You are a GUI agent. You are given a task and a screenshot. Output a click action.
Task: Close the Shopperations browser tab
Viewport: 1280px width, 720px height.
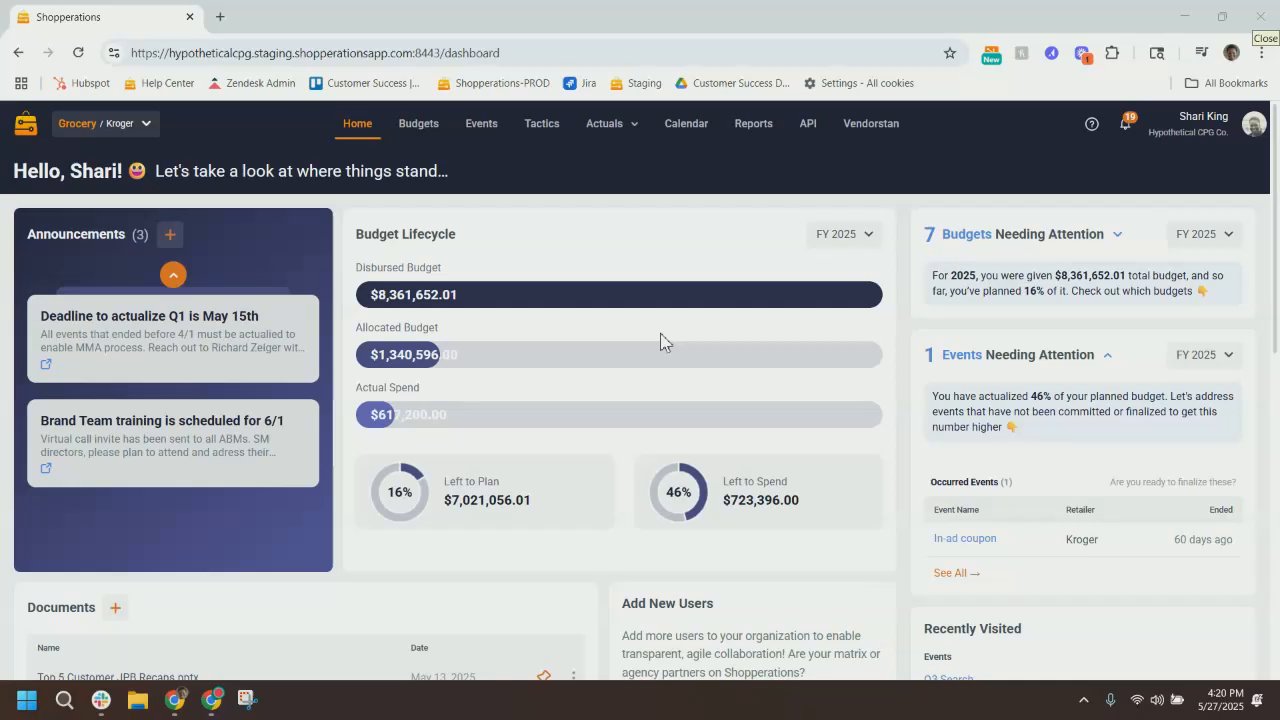point(190,17)
